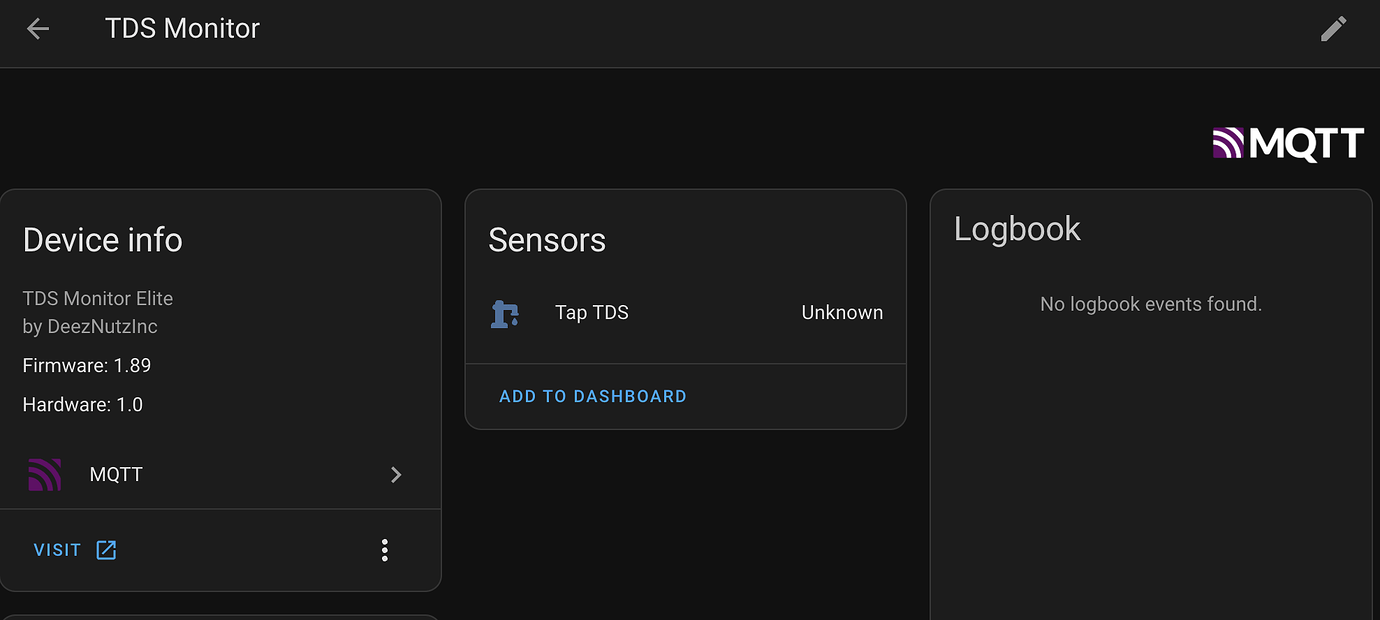Click ADD TO DASHBOARD
Image resolution: width=1380 pixels, height=620 pixels.
[x=592, y=396]
